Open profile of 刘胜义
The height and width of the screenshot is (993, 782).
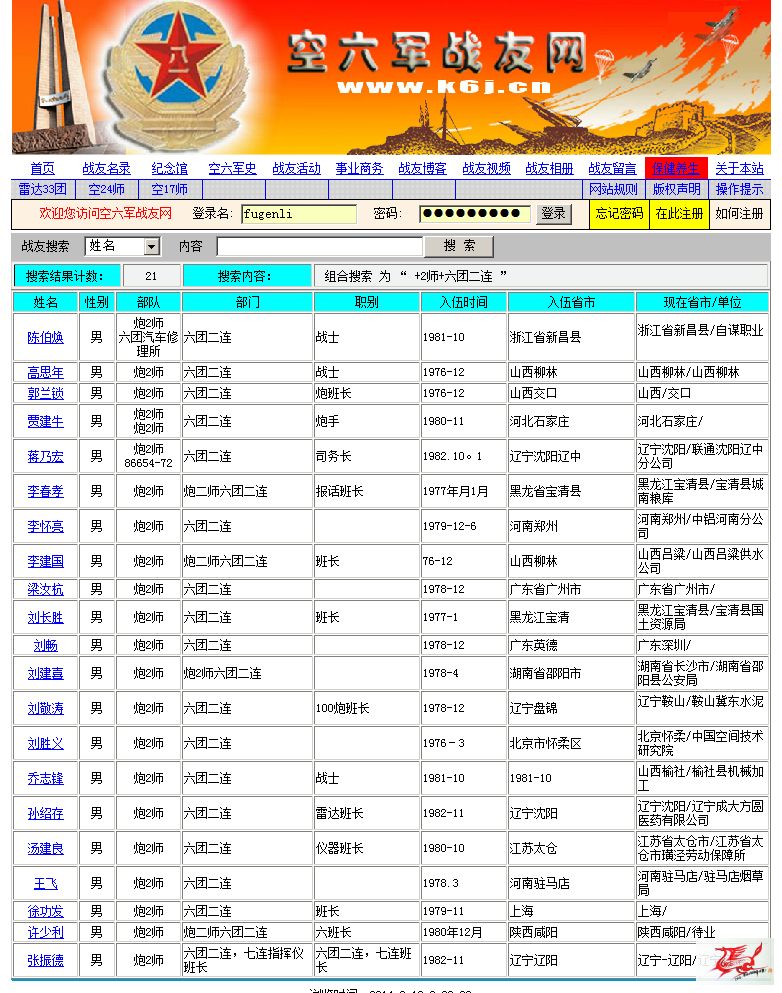click(46, 743)
